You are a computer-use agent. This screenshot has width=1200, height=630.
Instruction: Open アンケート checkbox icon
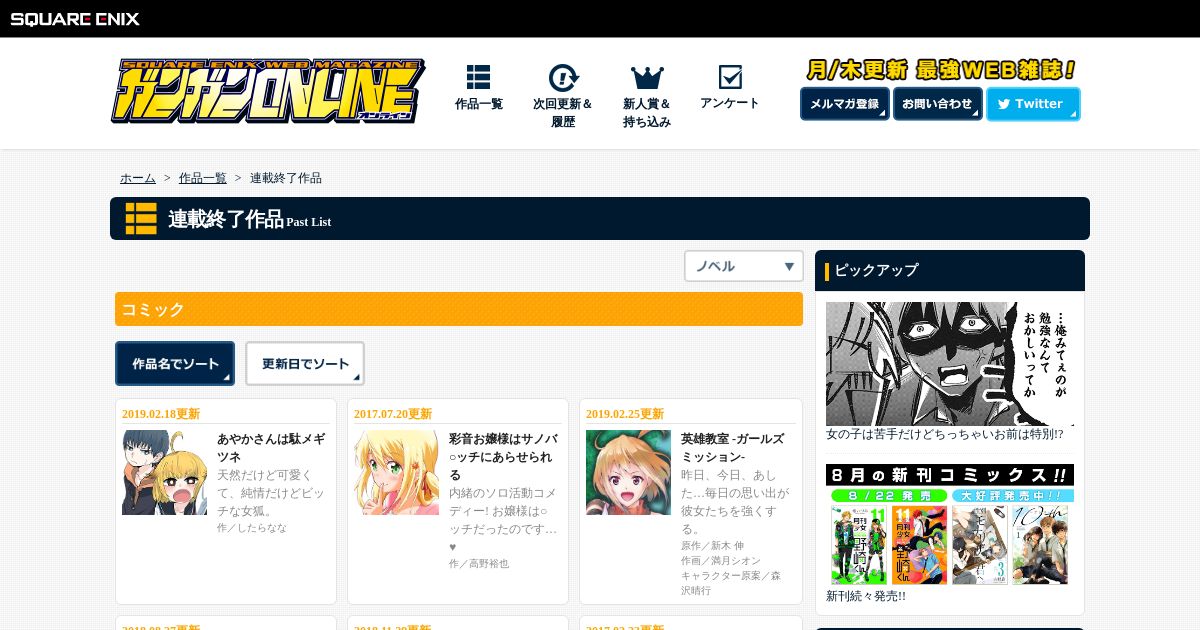(730, 77)
